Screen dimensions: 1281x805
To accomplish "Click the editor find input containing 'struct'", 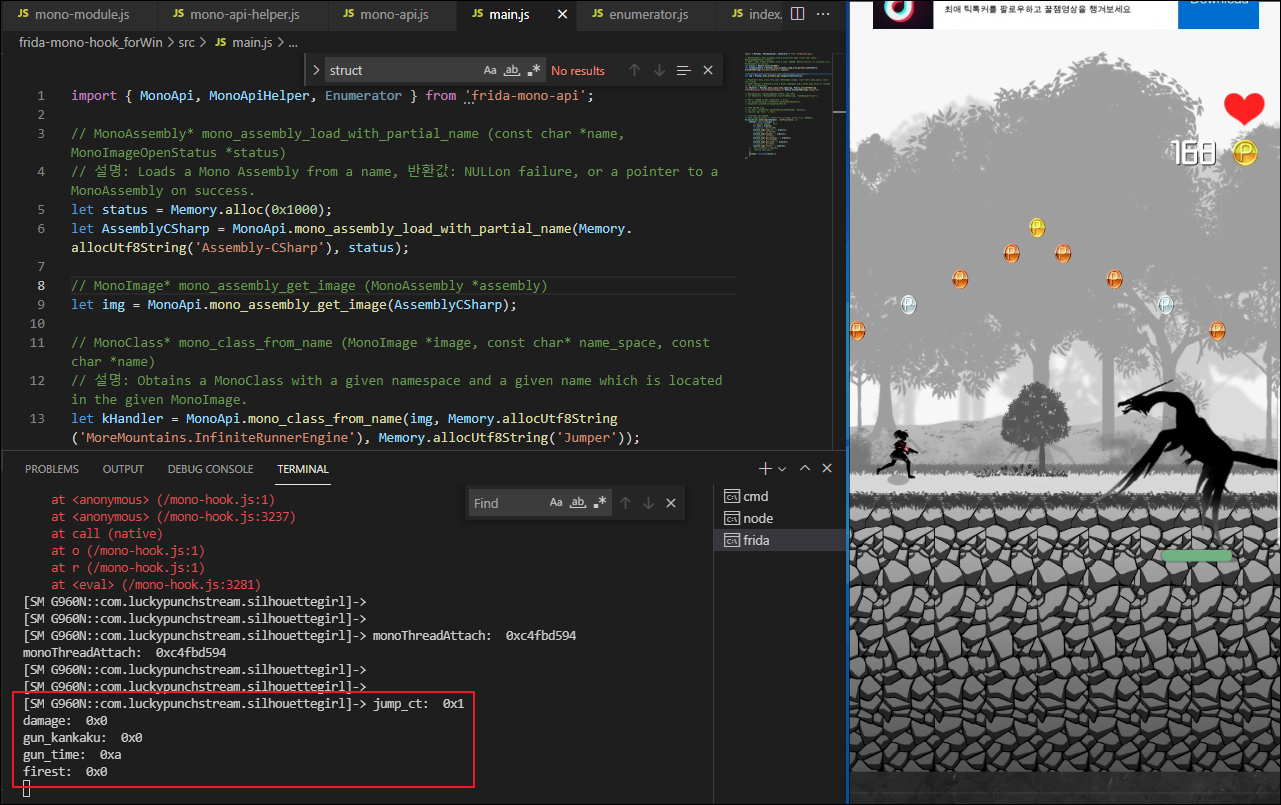I will pos(400,70).
